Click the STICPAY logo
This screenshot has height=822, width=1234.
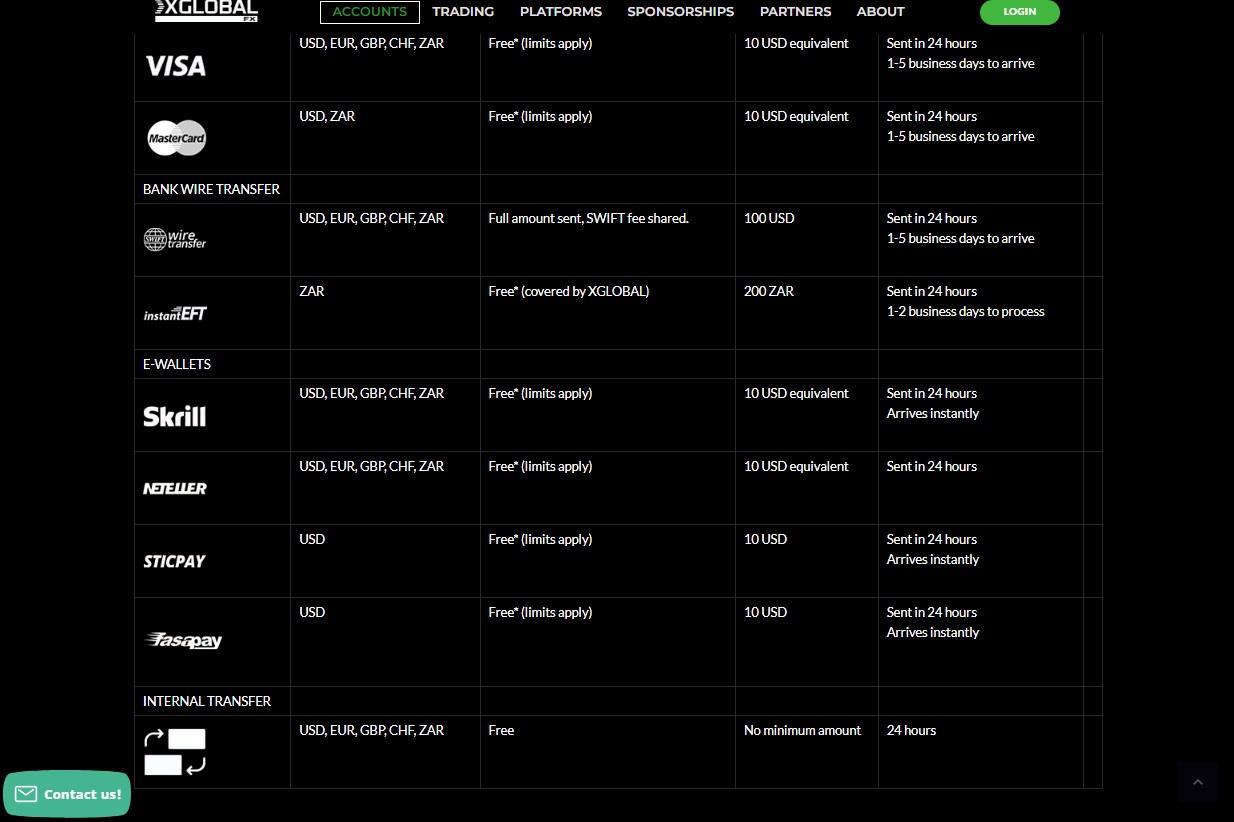point(174,562)
